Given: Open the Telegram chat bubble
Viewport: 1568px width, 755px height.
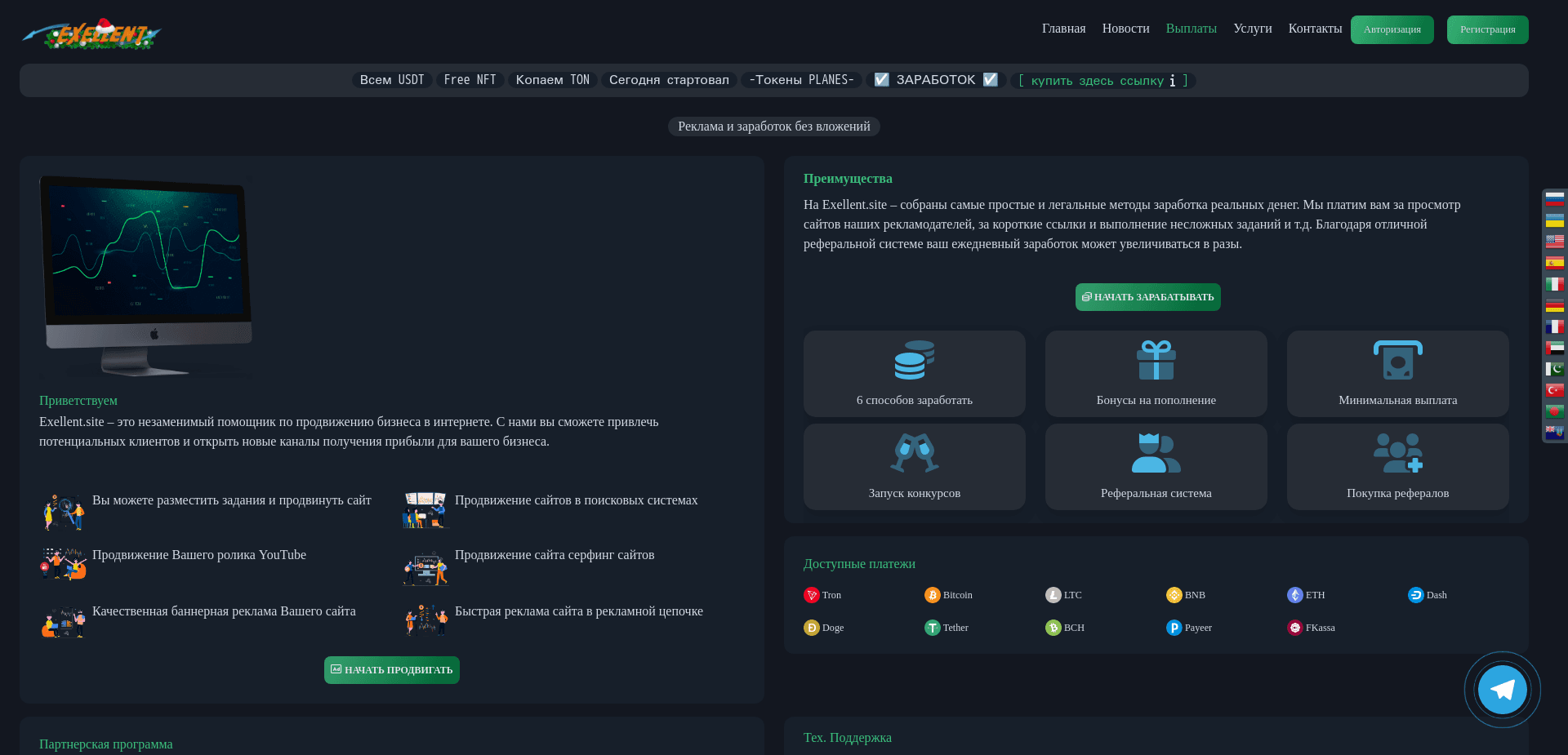Looking at the screenshot, I should (x=1502, y=690).
